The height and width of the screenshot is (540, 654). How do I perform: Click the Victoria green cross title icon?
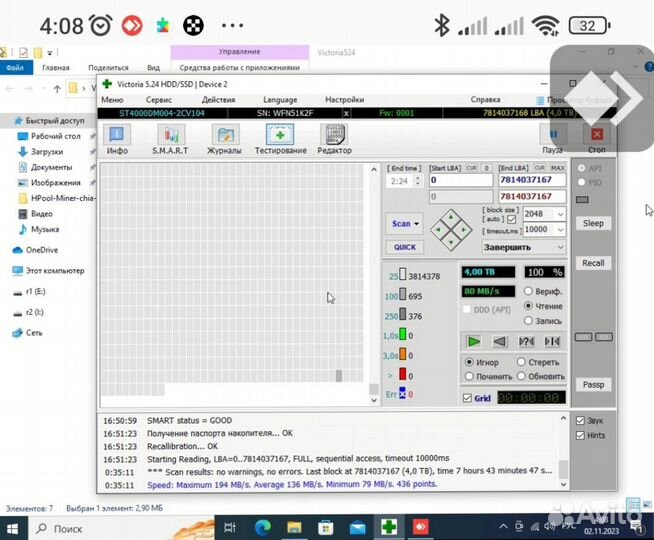[x=107, y=84]
